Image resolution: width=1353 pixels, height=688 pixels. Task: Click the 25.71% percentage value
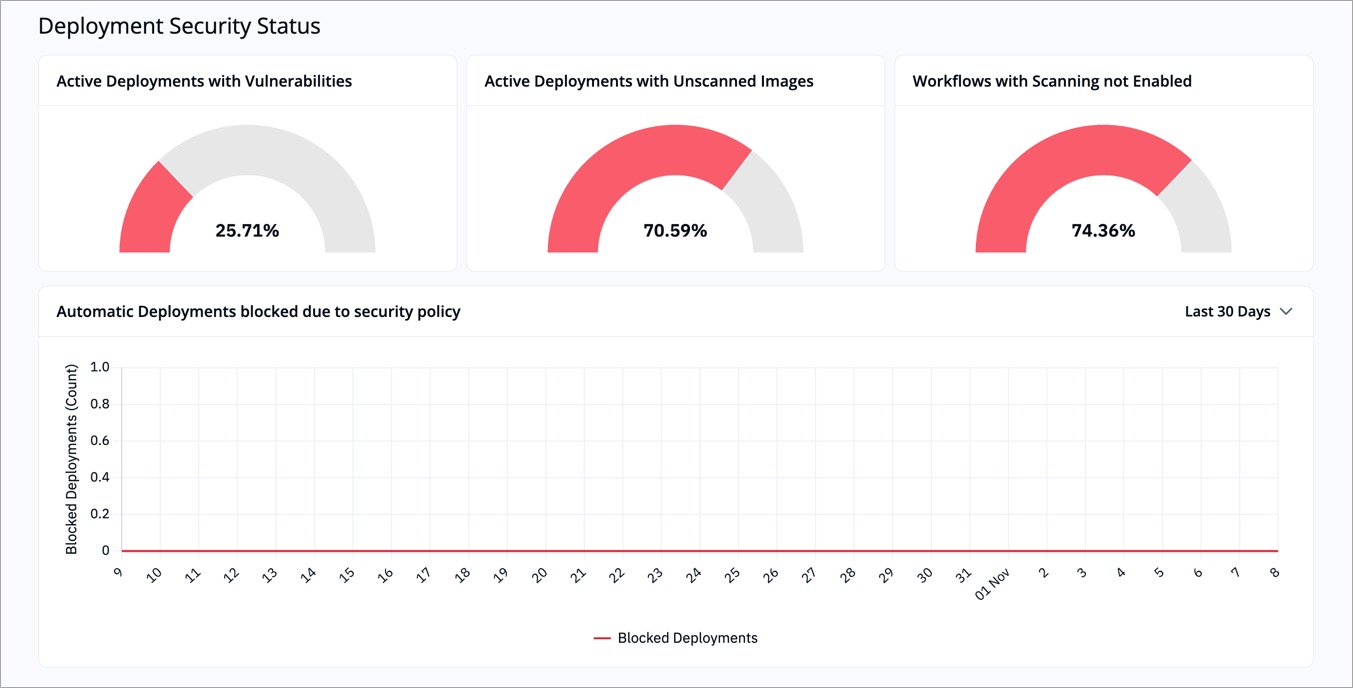click(x=247, y=230)
